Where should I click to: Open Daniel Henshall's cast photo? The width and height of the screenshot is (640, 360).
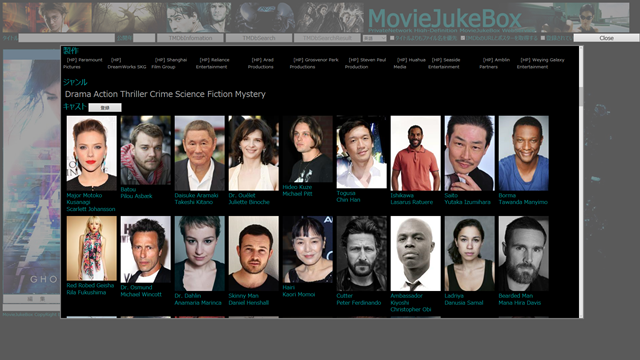tap(253, 253)
